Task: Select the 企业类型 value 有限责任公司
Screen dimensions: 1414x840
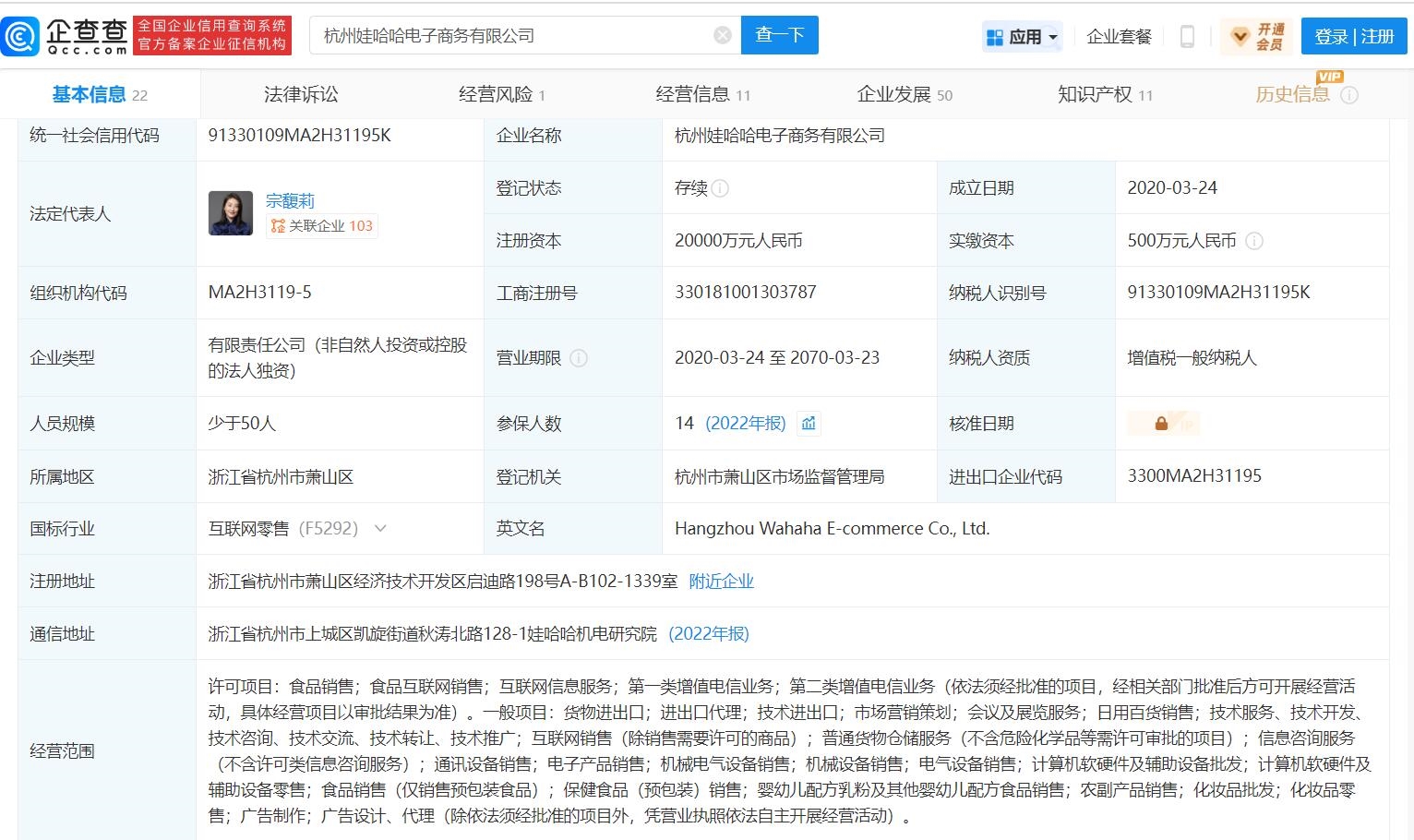Action: pos(338,358)
